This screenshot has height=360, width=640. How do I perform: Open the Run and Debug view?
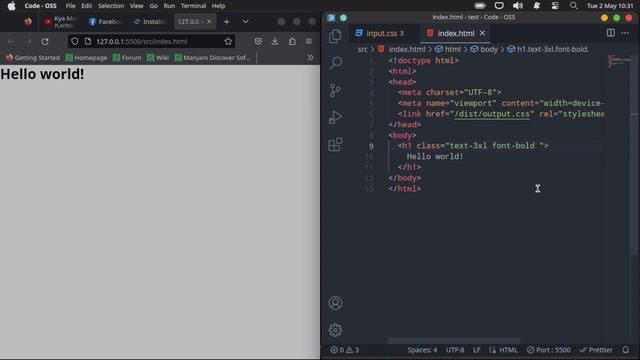335,117
